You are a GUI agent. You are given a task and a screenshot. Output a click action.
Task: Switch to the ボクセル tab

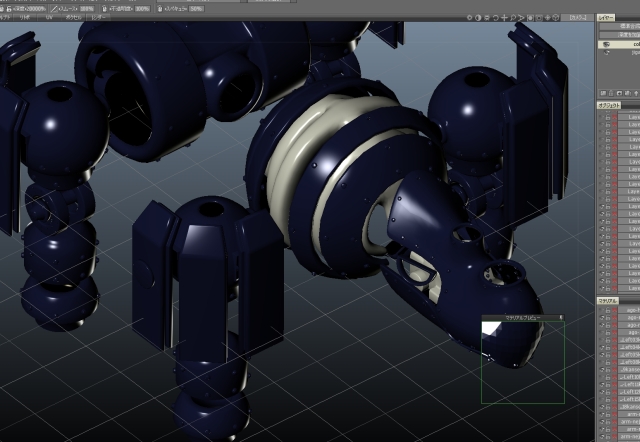point(74,18)
